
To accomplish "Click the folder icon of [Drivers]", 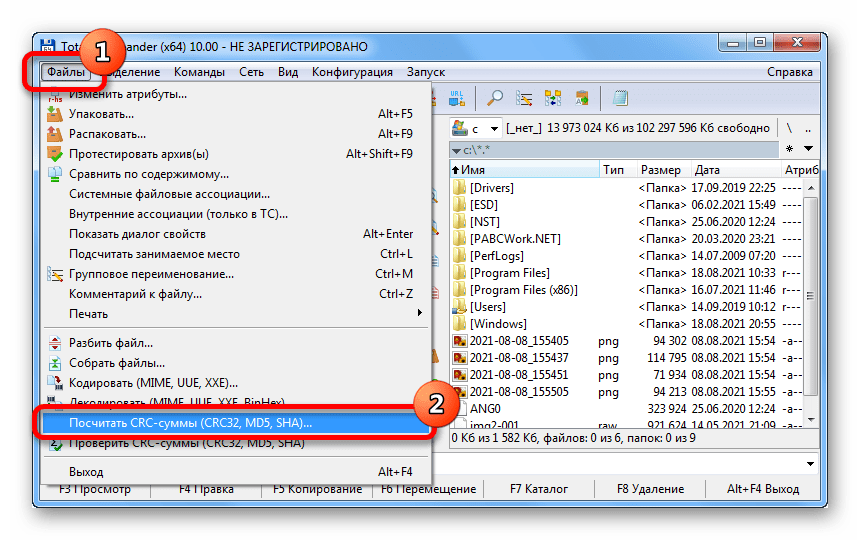I will pyautogui.click(x=460, y=188).
